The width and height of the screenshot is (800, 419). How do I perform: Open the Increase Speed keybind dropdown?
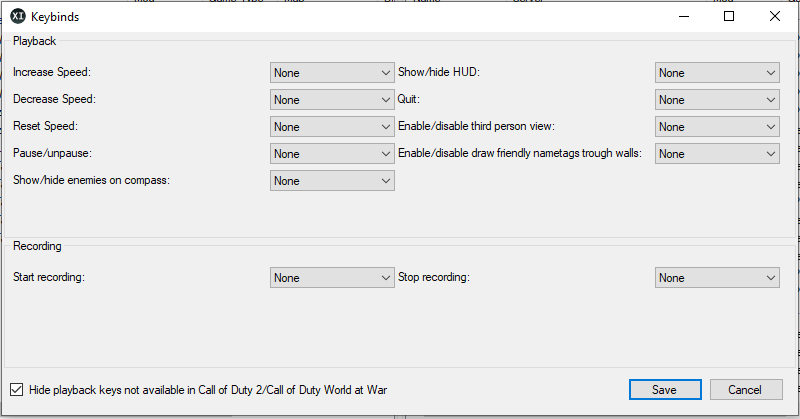coord(332,73)
